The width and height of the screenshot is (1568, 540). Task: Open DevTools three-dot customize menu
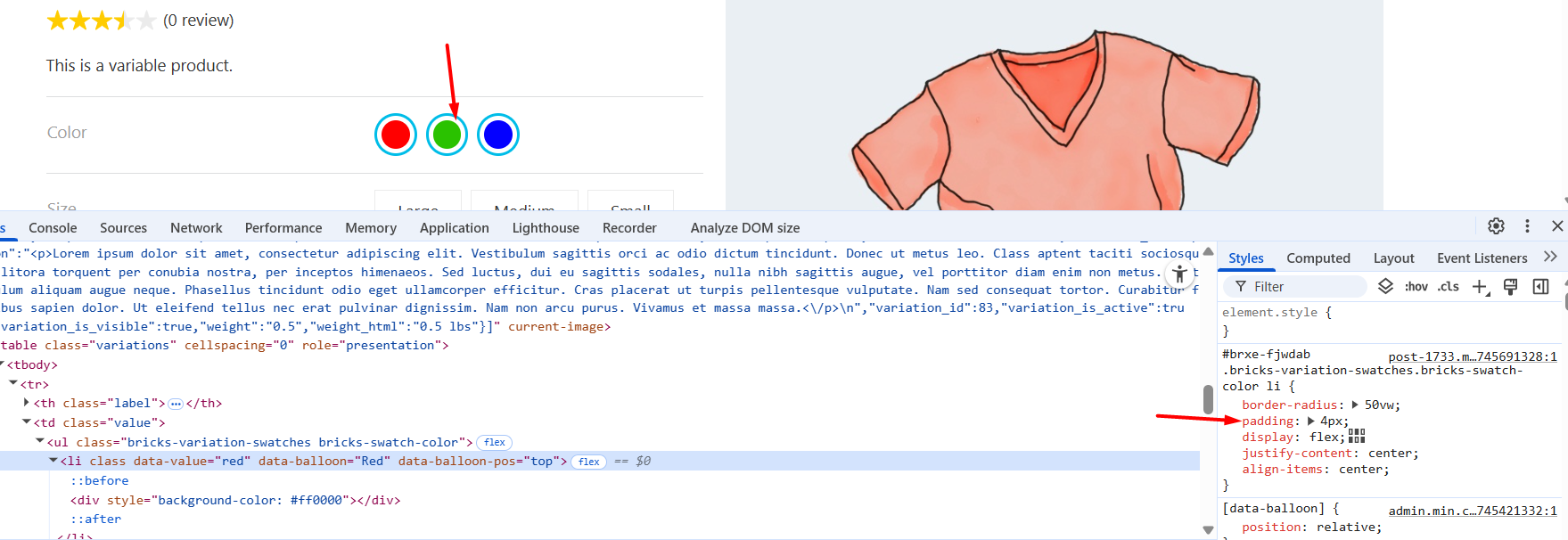point(1527,226)
